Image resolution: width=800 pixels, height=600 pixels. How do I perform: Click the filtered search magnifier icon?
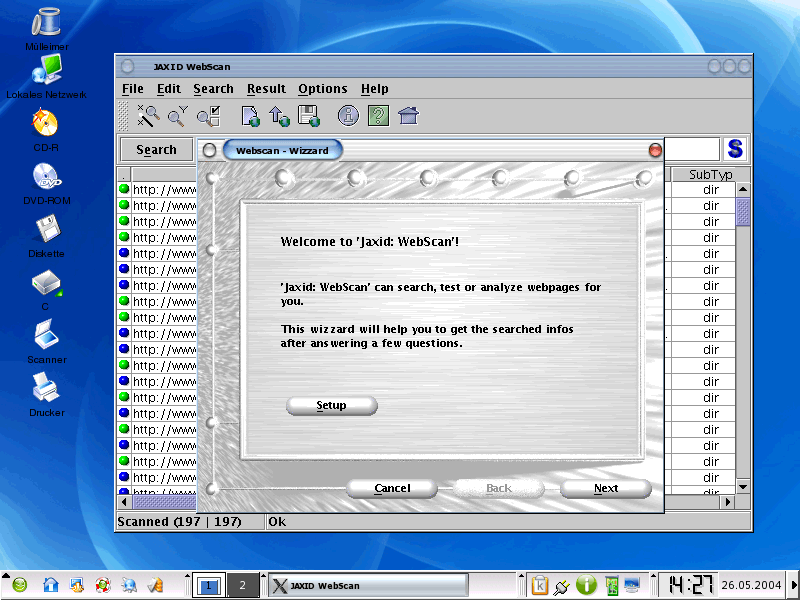click(178, 116)
